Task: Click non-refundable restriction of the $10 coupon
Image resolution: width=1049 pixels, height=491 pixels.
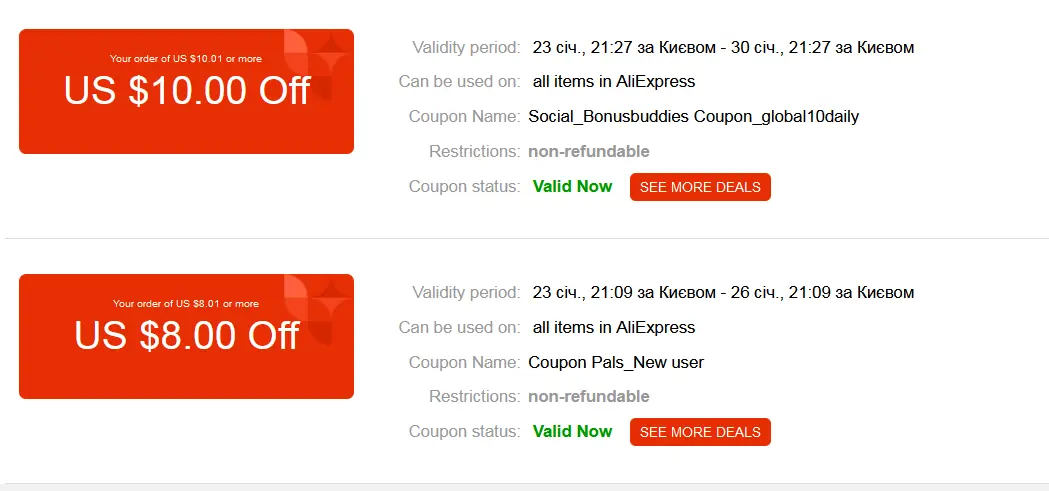Action: coord(589,152)
